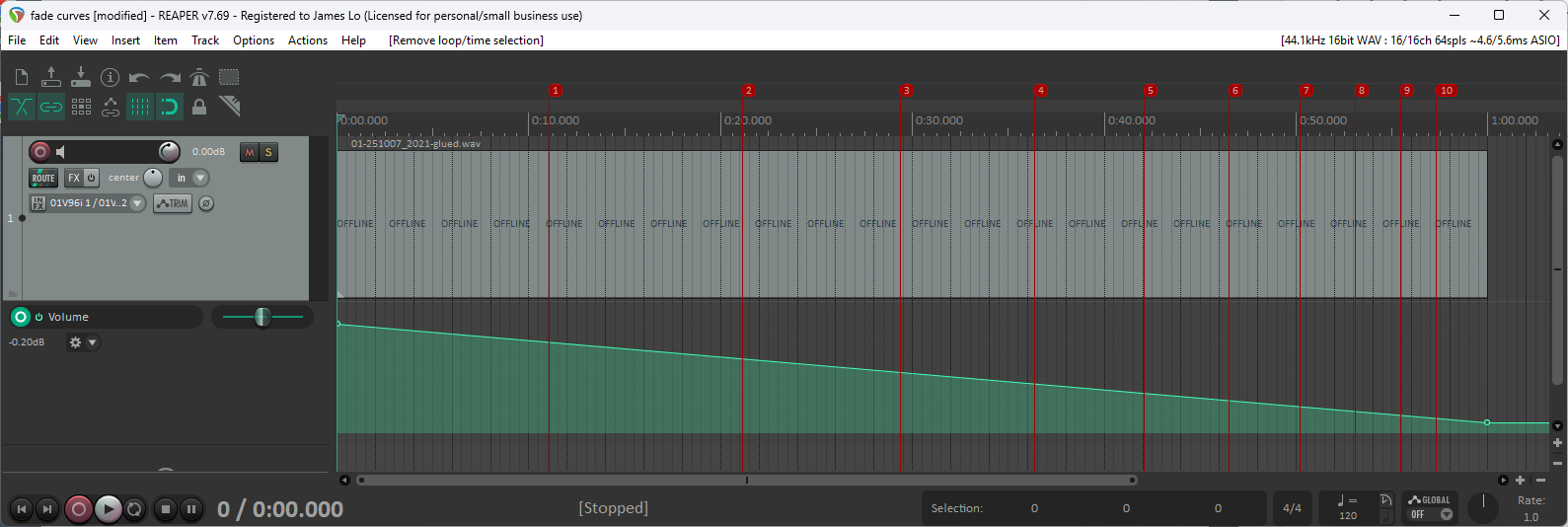Solo track 1 with S button
Screen dimensions: 1568x527
[x=268, y=152]
